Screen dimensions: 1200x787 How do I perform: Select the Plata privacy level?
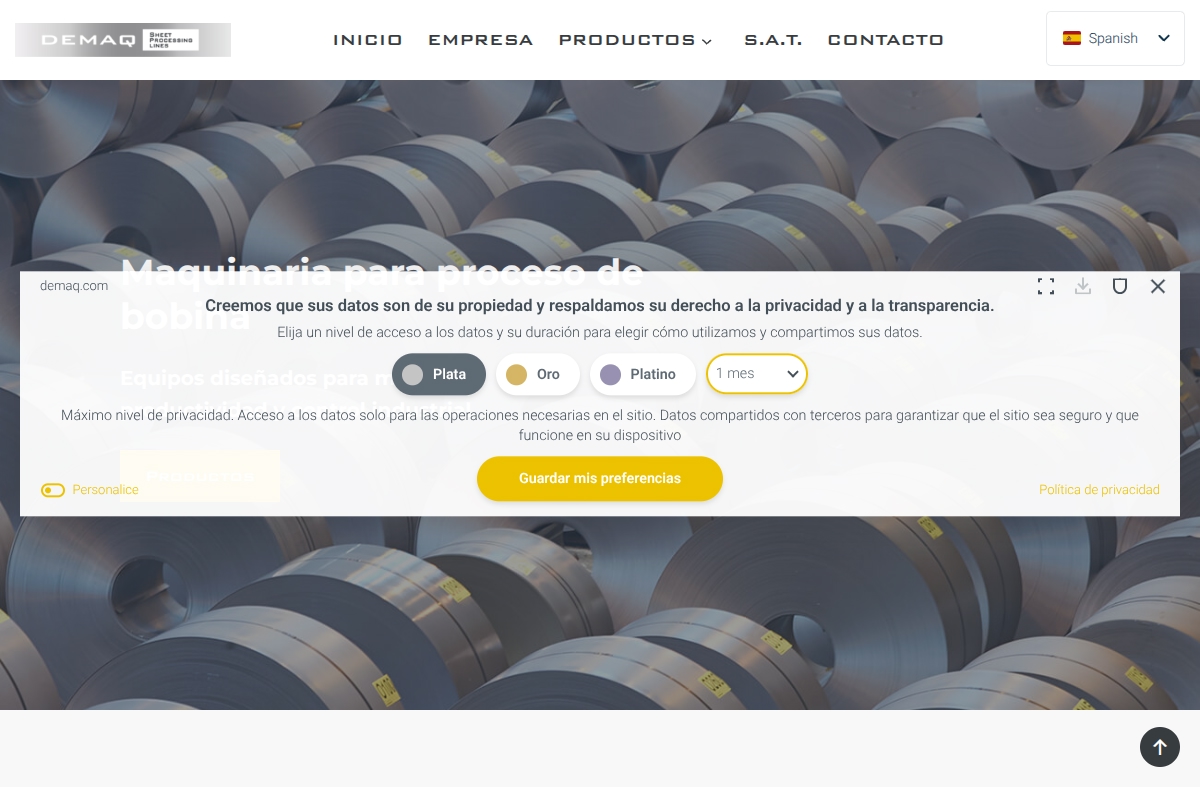click(x=438, y=375)
